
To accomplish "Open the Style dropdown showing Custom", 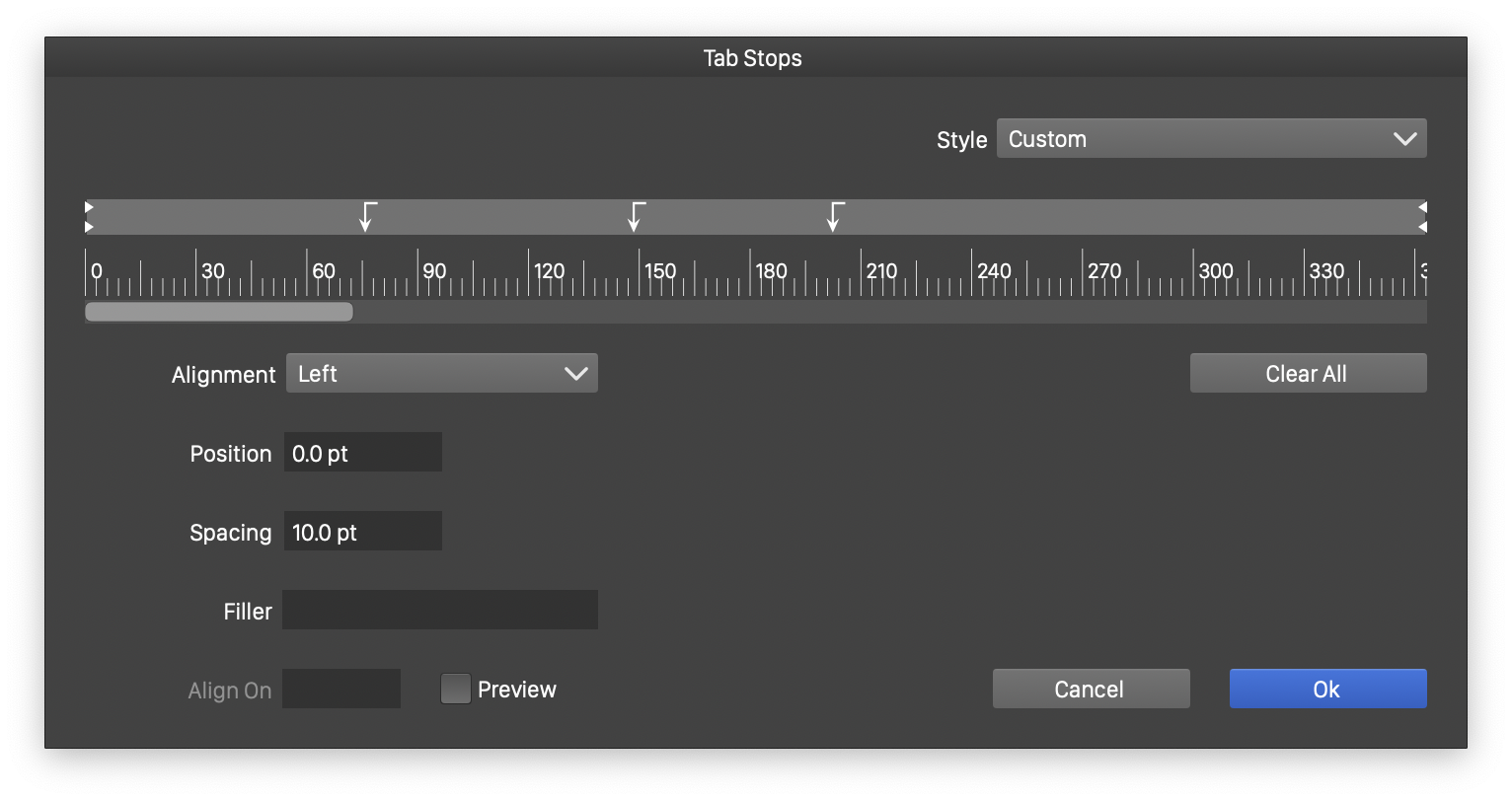I will 1210,139.
